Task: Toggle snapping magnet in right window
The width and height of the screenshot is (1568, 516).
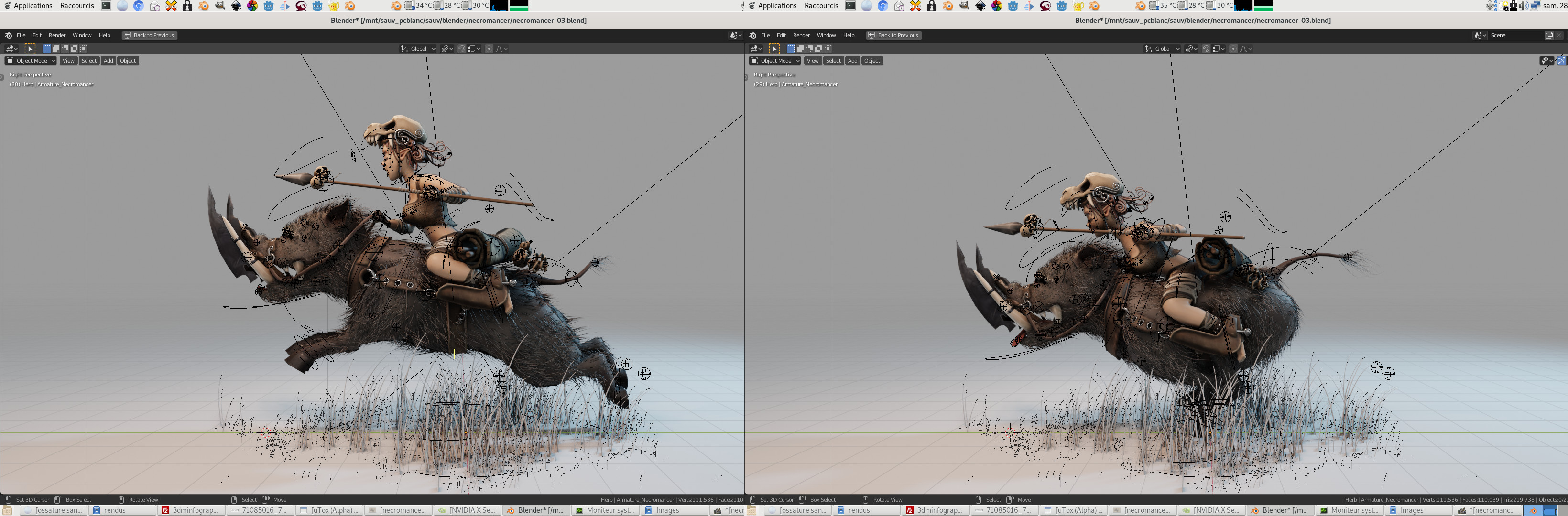Action: coord(1206,49)
